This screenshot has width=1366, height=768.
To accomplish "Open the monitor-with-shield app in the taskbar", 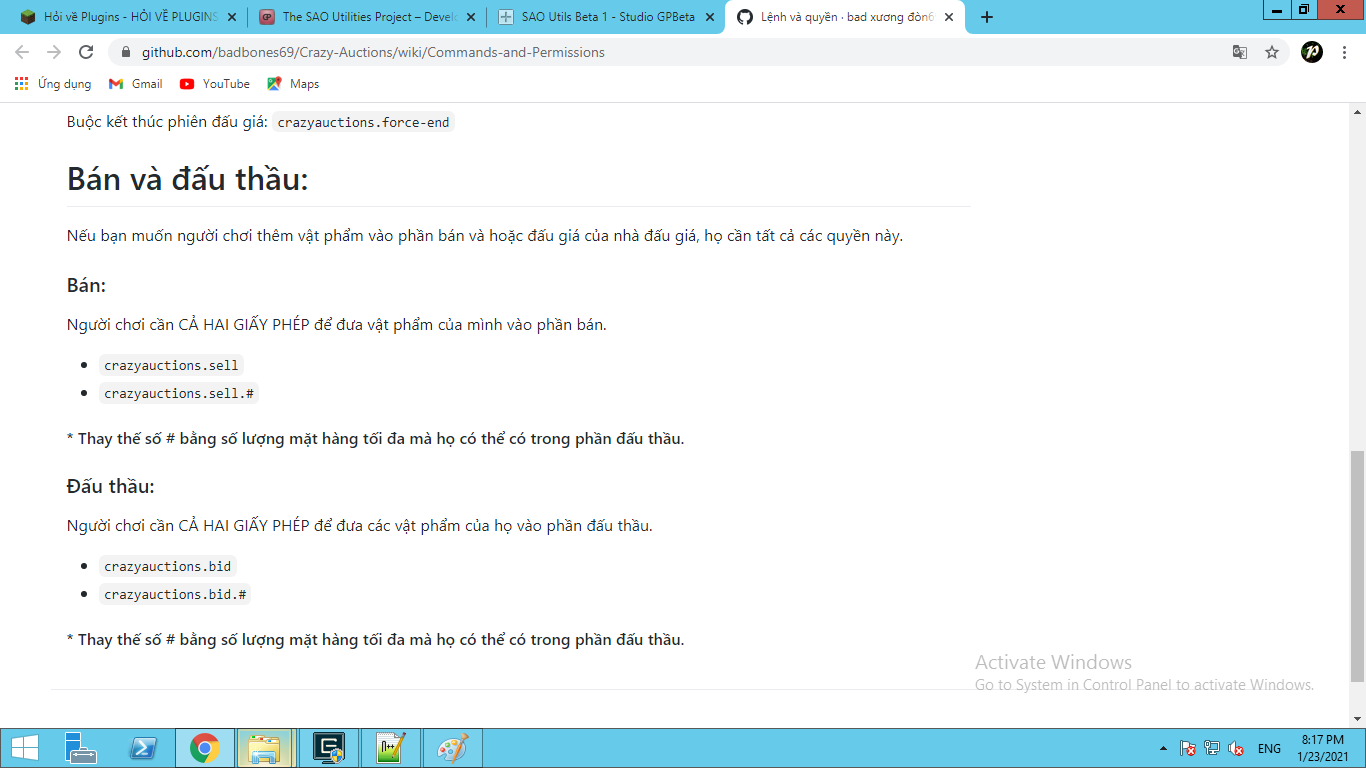I will (x=329, y=748).
